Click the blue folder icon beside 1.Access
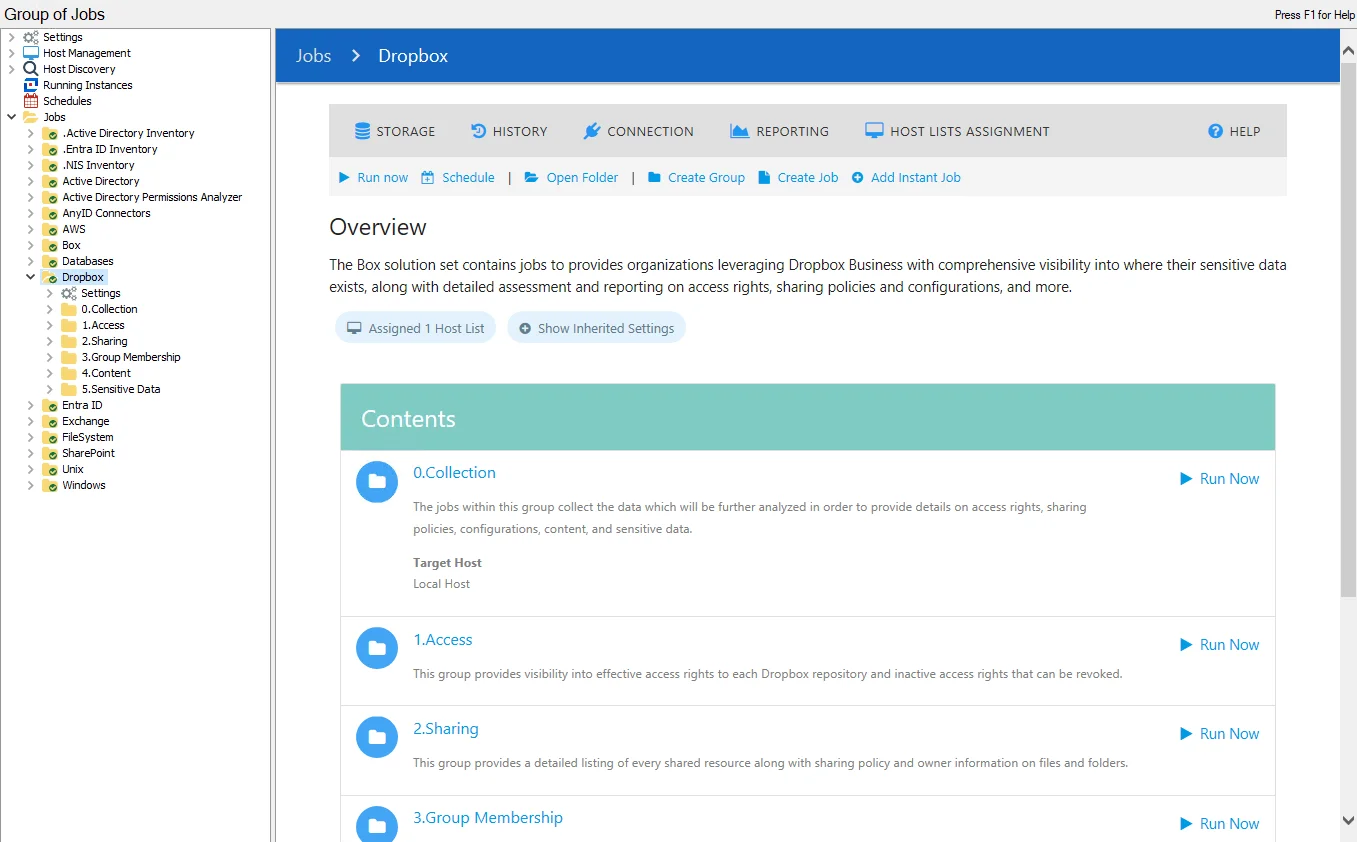 point(377,649)
